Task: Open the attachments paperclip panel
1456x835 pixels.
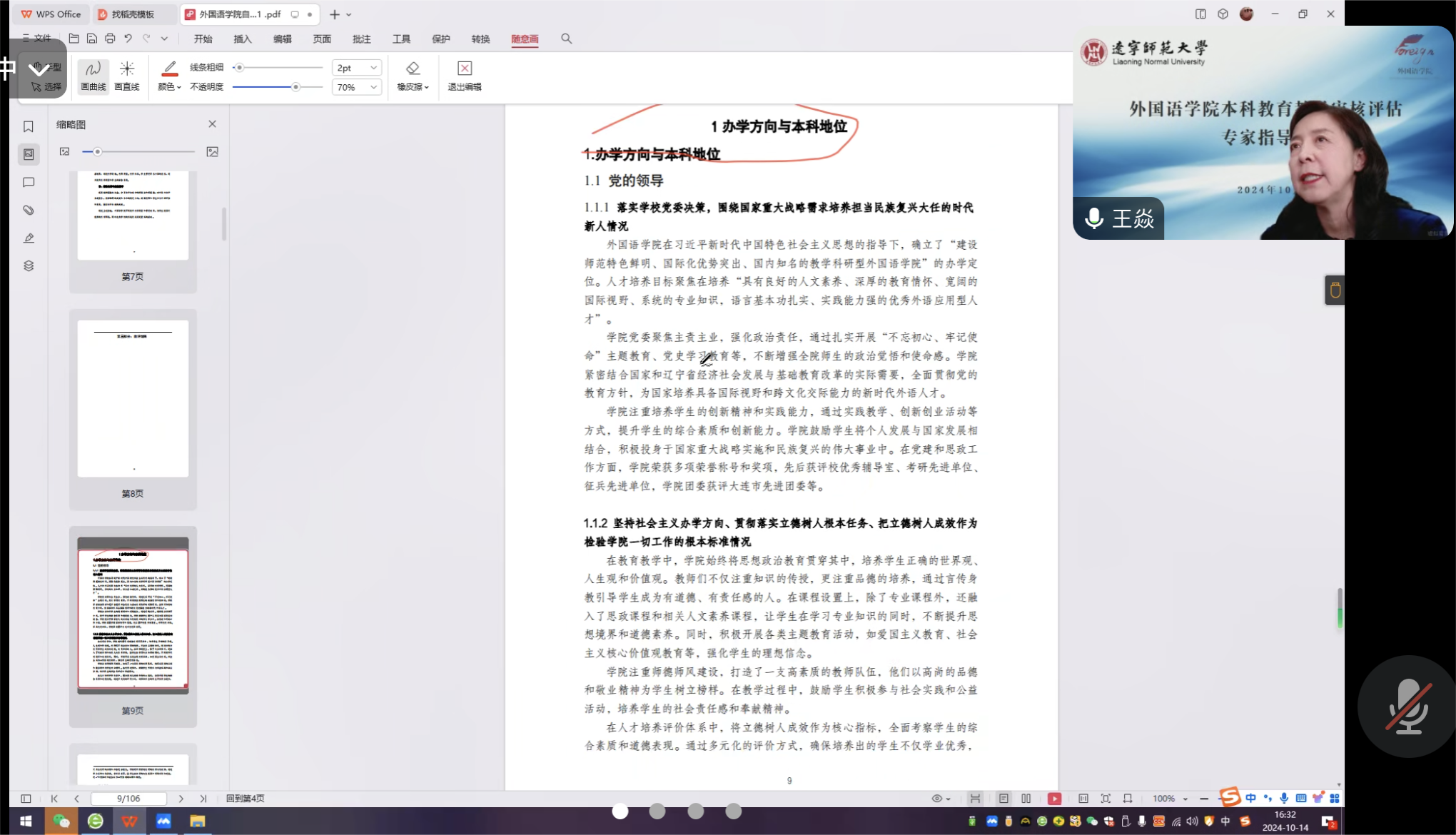Action: 29,210
